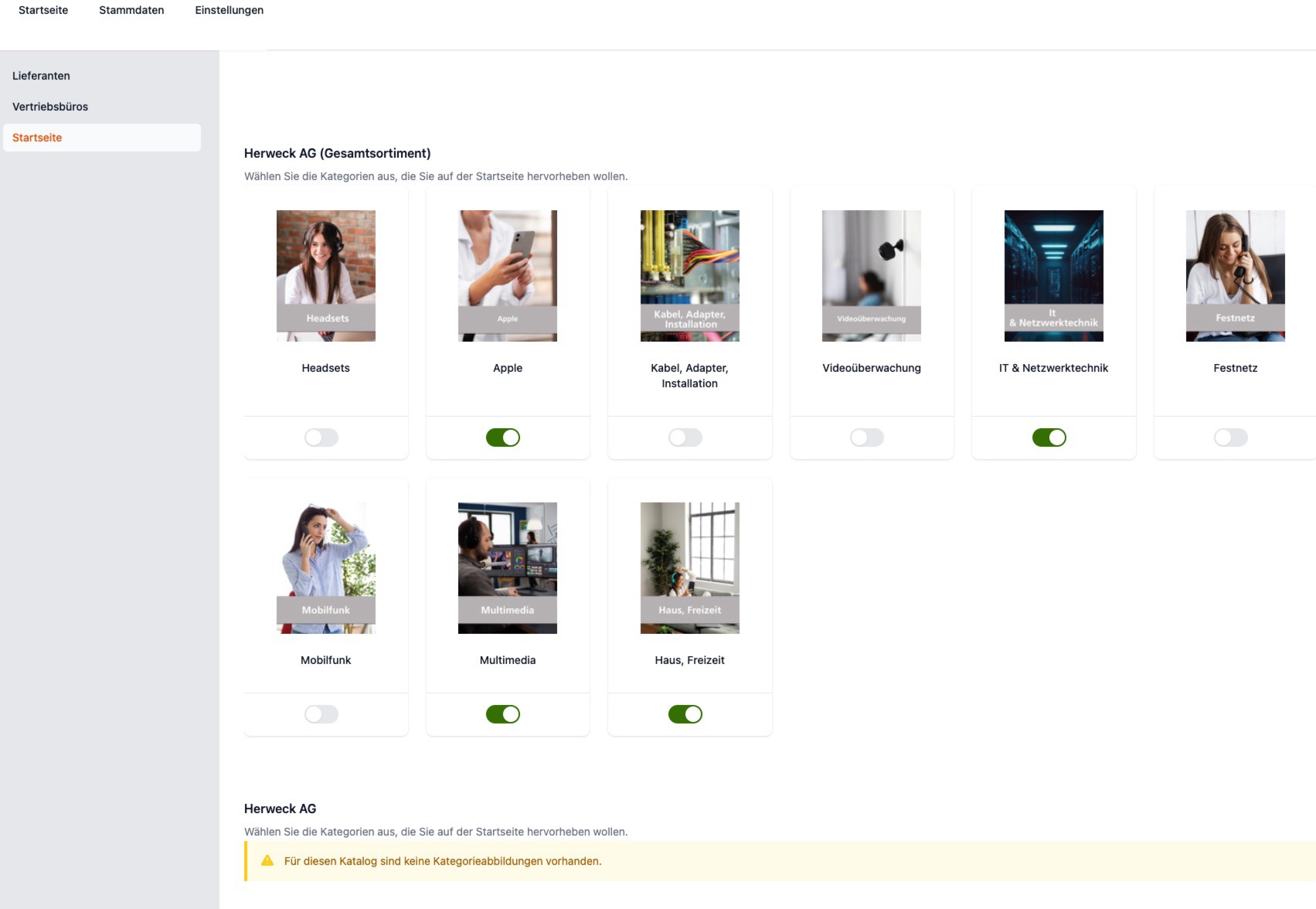Enable the Headsets category toggle
This screenshot has height=909, width=1316.
click(321, 437)
